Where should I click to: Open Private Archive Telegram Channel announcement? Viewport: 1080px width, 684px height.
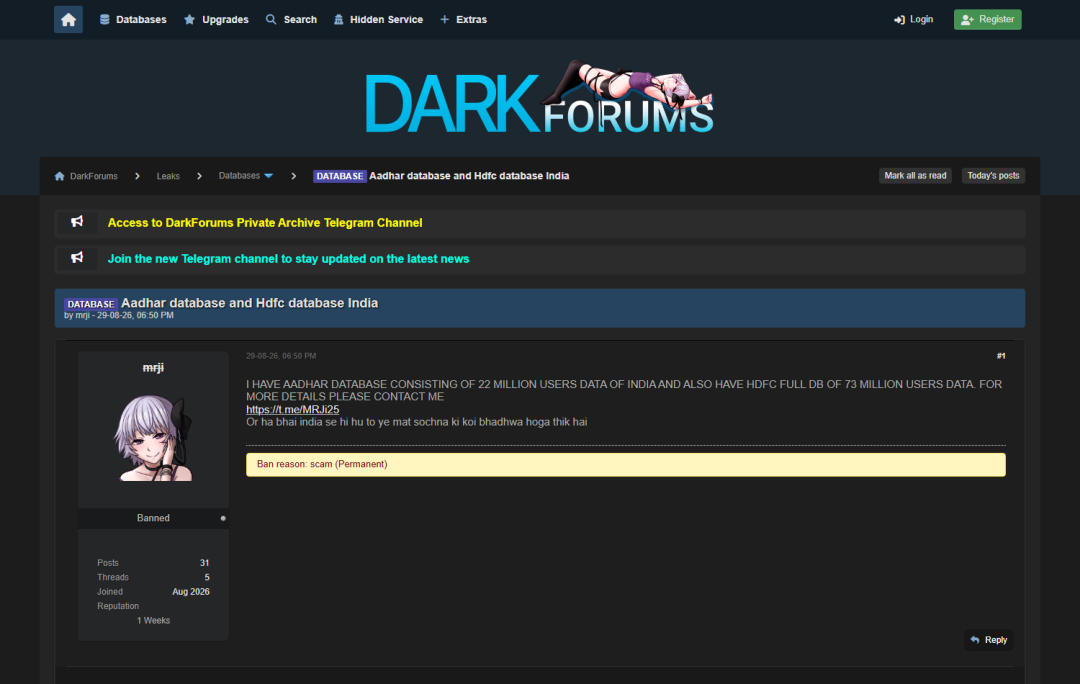coord(264,222)
